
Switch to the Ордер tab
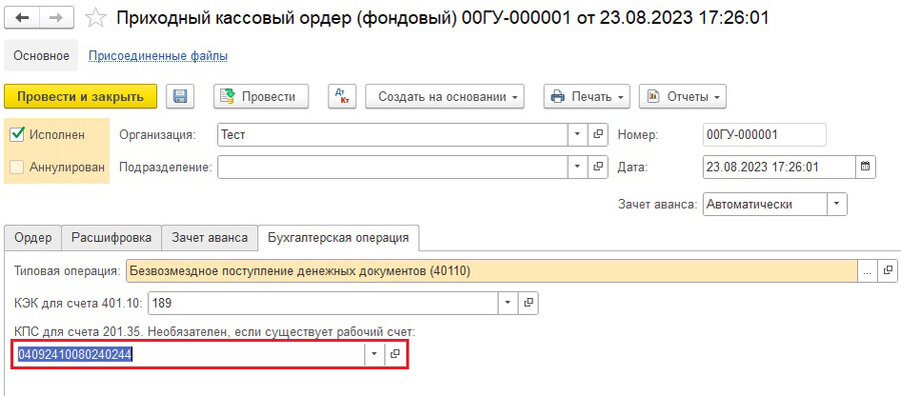[x=33, y=237]
